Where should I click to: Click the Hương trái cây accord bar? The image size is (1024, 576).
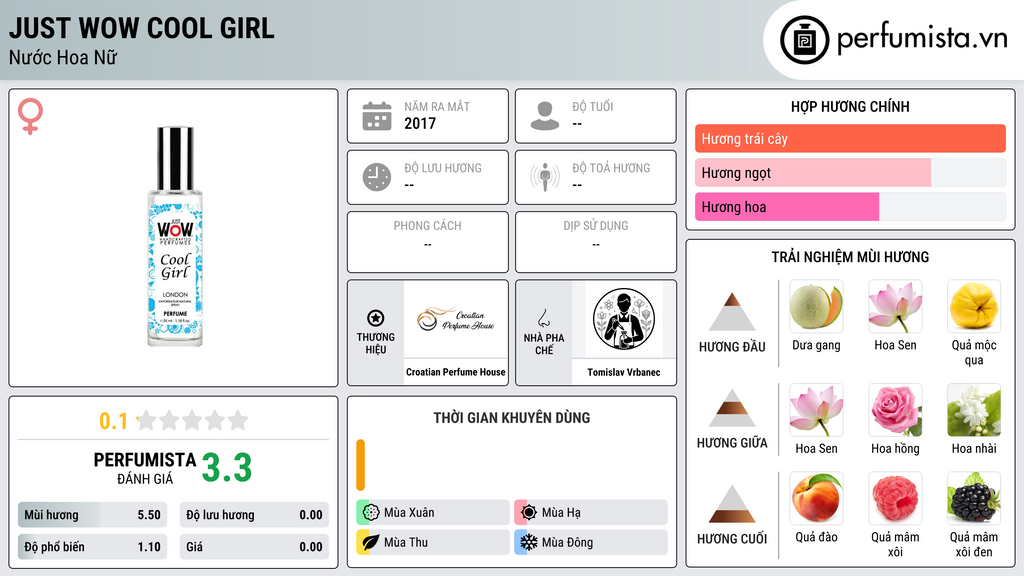850,138
